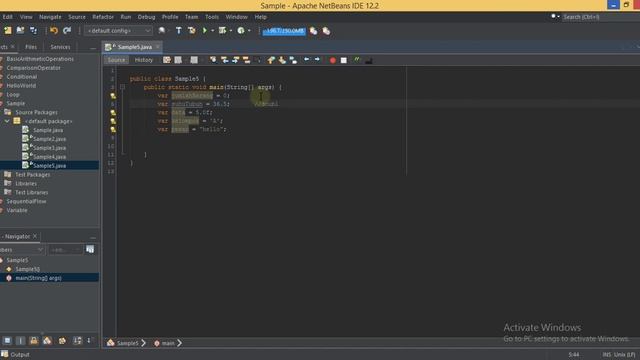Click the Debug Project icon
640x360 pixels.
(222, 31)
